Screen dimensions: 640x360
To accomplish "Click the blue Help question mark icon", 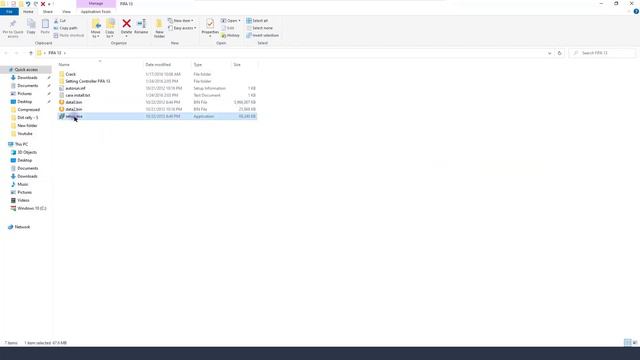I will 636,11.
